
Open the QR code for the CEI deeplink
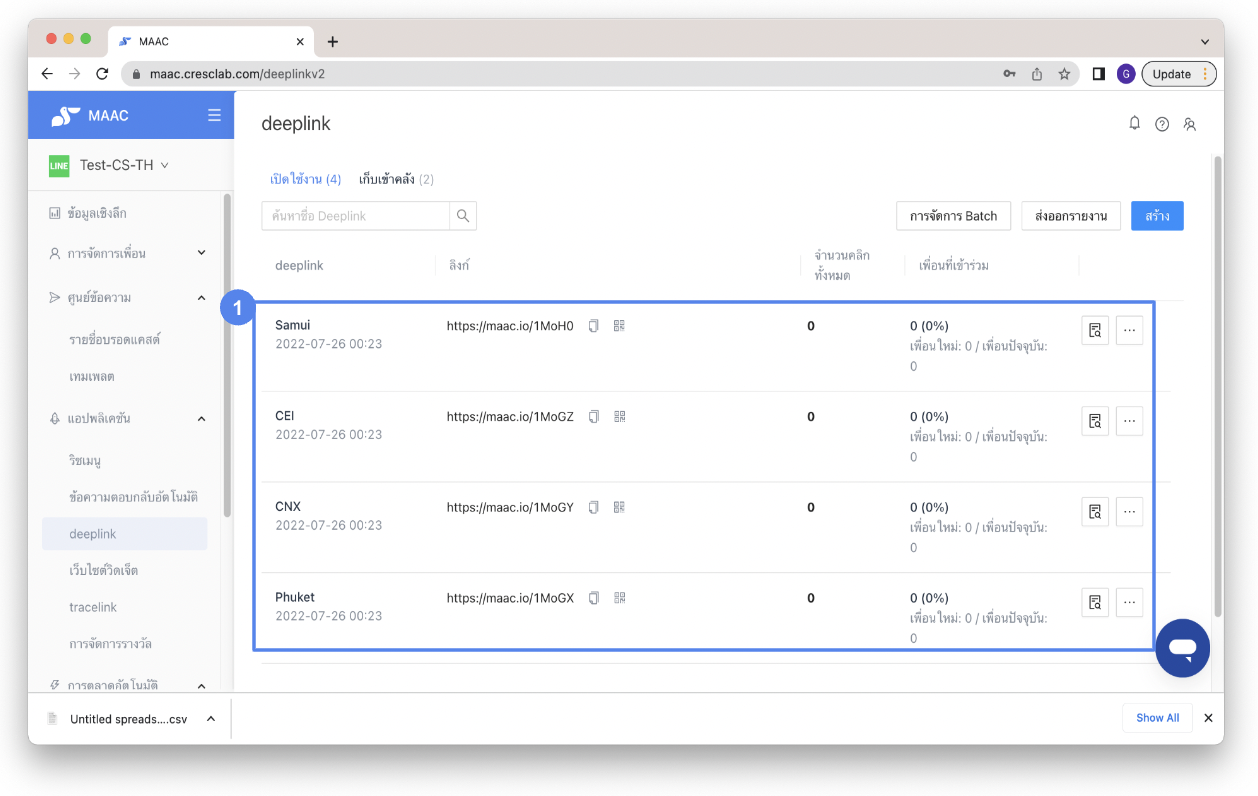619,416
